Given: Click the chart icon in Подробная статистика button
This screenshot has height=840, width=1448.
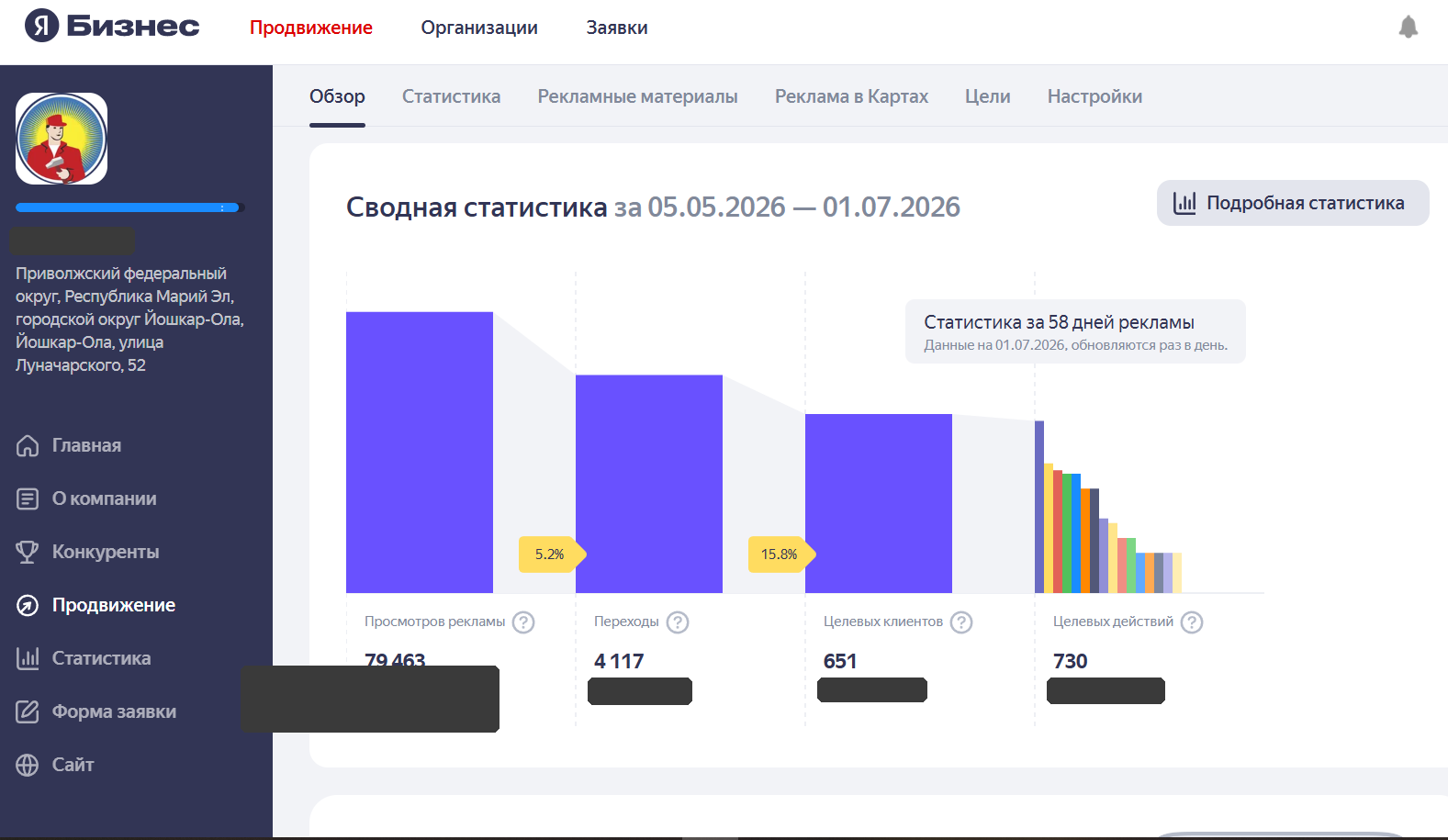Looking at the screenshot, I should tap(1184, 203).
